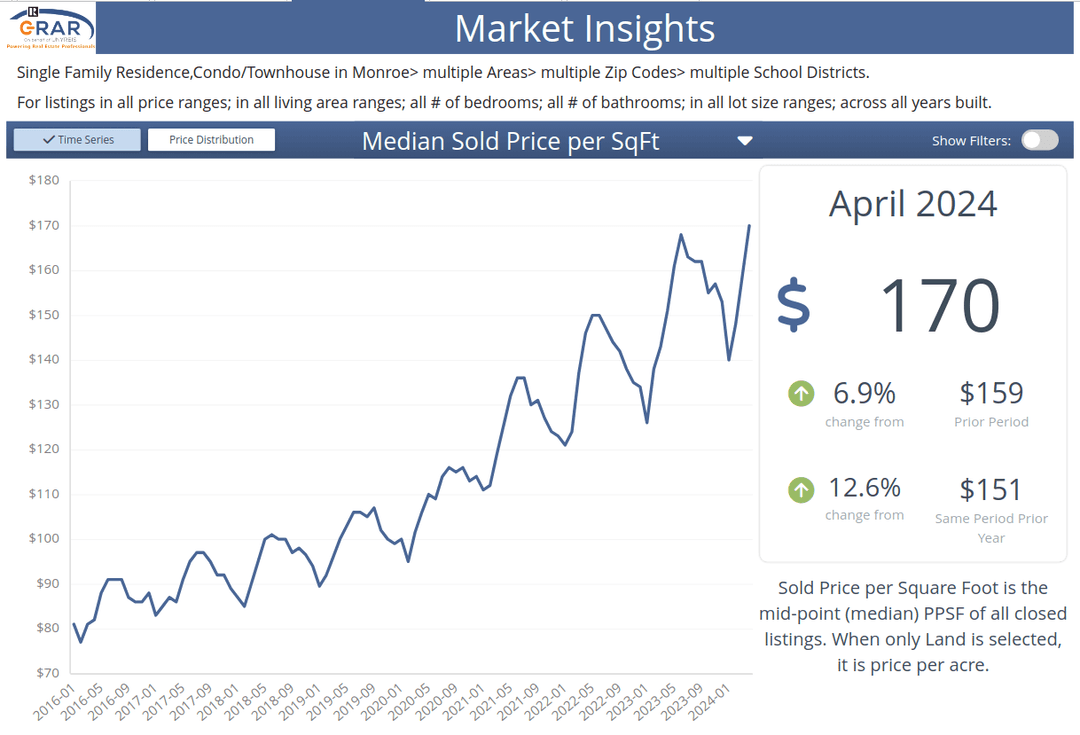Open the metric dropdown arrow

click(x=744, y=141)
